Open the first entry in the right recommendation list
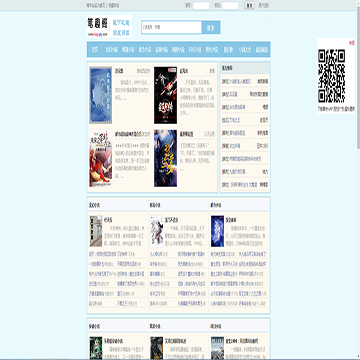The height and width of the screenshot is (360, 360). pos(245,81)
